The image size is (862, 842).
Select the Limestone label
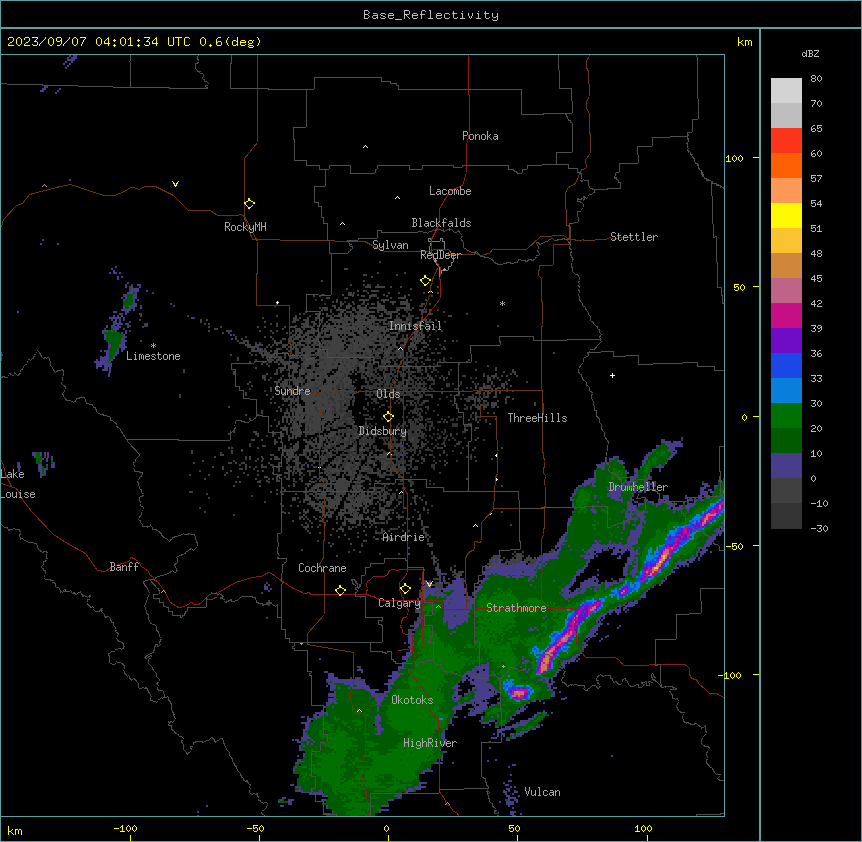tap(153, 356)
